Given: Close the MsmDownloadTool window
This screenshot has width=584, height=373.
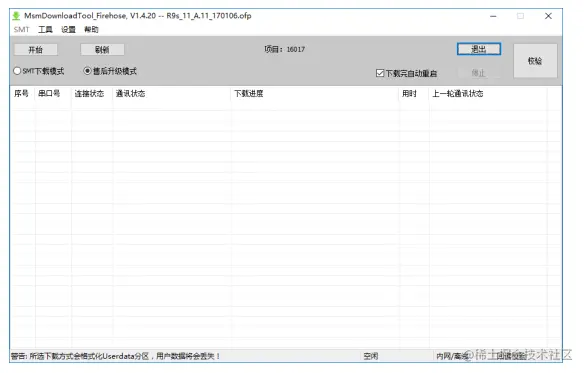Looking at the screenshot, I should click(x=548, y=16).
